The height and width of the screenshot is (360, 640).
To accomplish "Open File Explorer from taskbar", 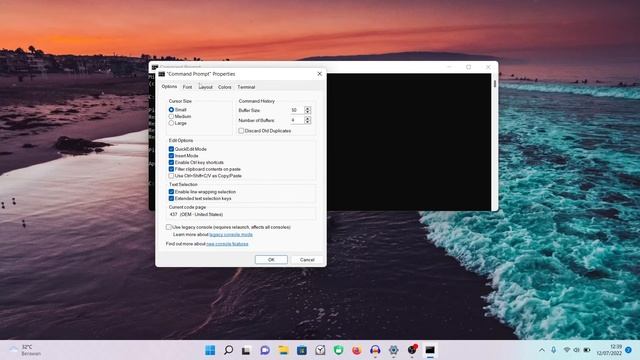I will pyautogui.click(x=283, y=350).
